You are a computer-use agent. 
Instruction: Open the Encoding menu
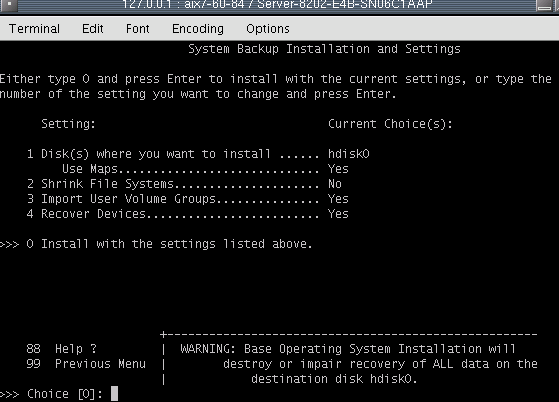(x=198, y=29)
